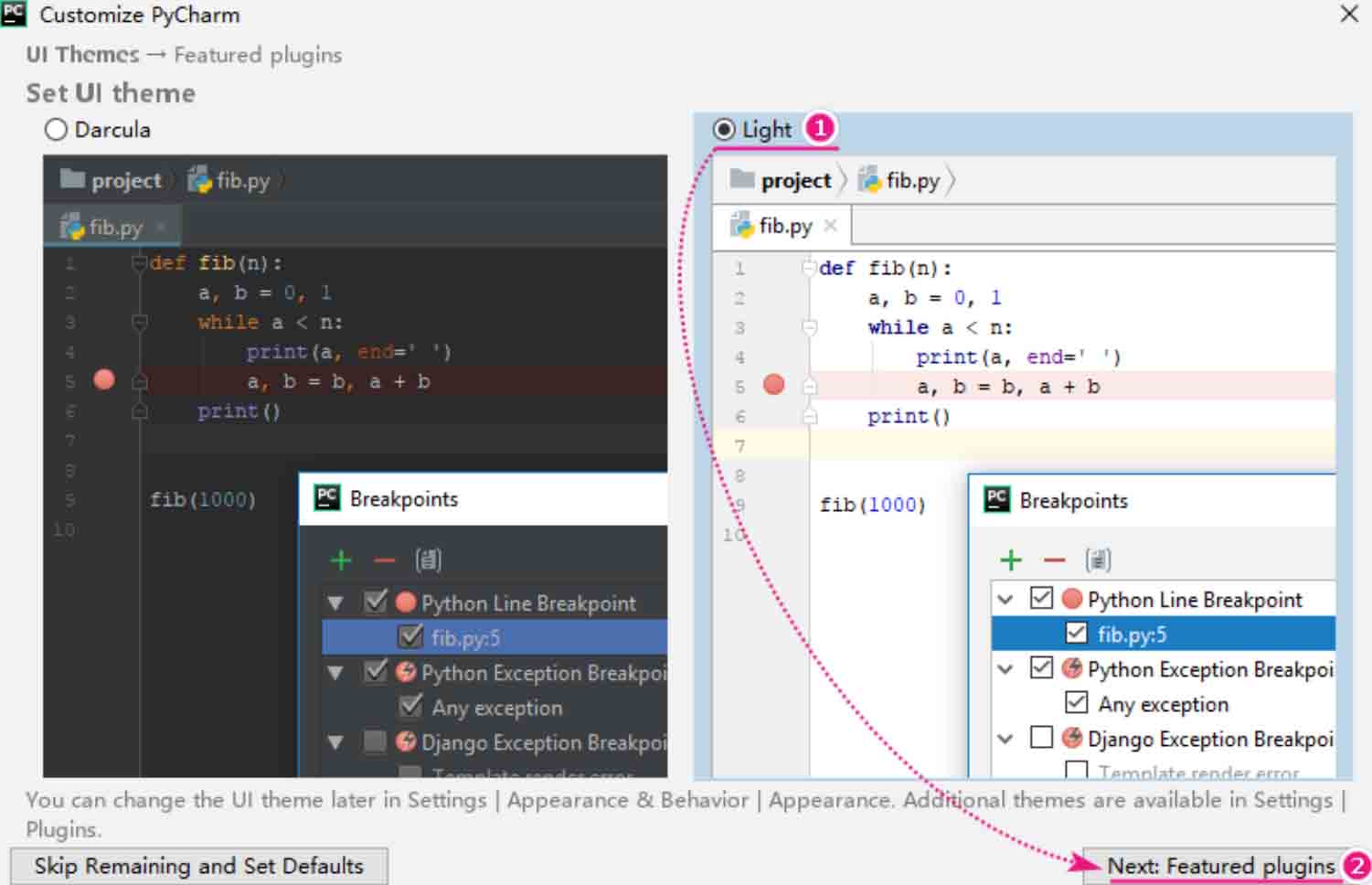Click red minus remove breakpoint in Darcula preview

[385, 560]
